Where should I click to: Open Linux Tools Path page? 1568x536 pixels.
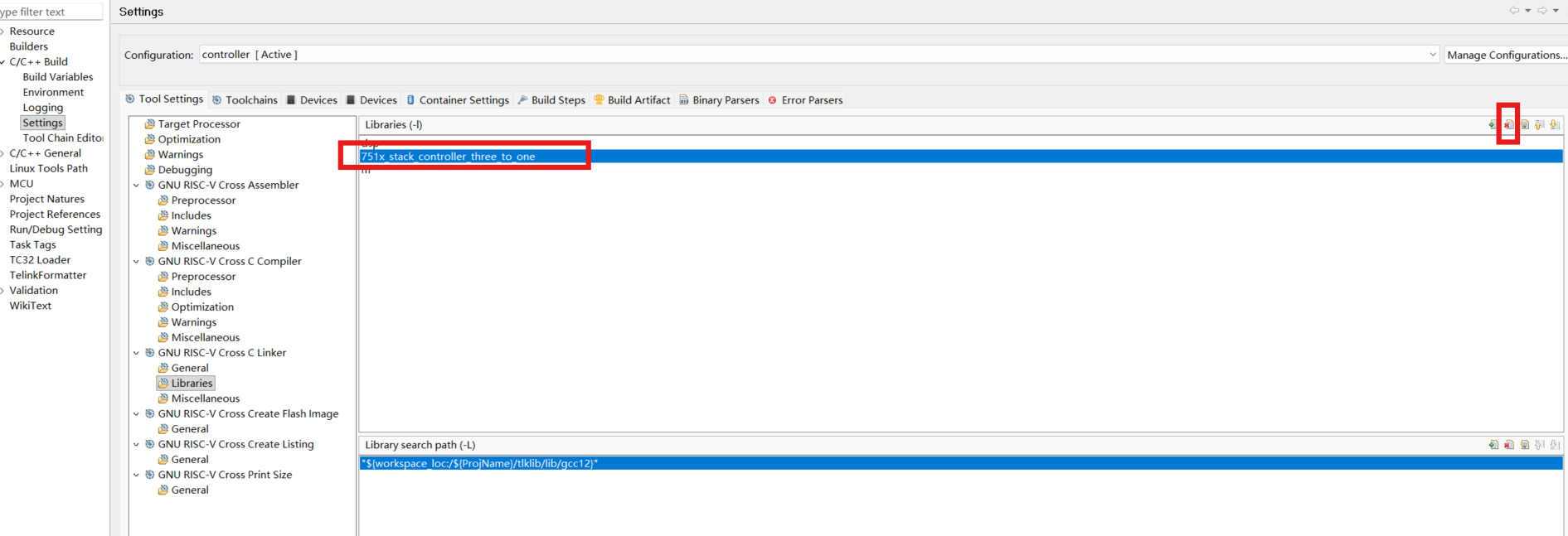pyautogui.click(x=48, y=168)
